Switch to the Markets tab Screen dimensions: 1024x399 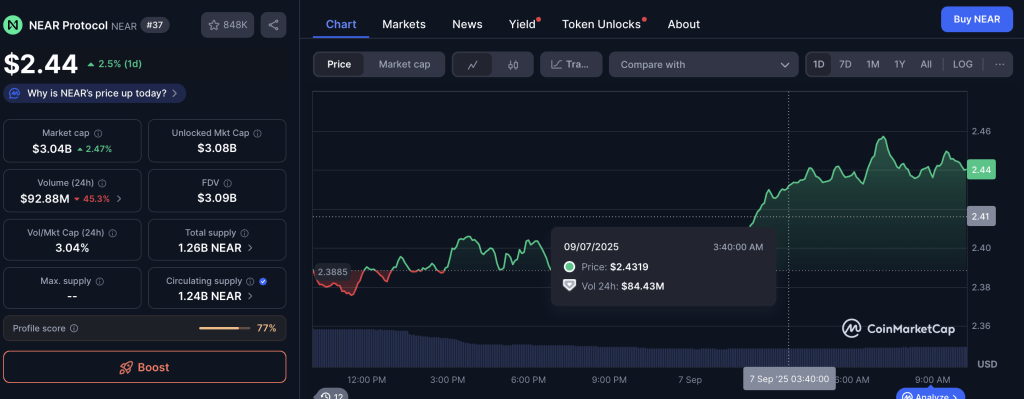tap(404, 24)
